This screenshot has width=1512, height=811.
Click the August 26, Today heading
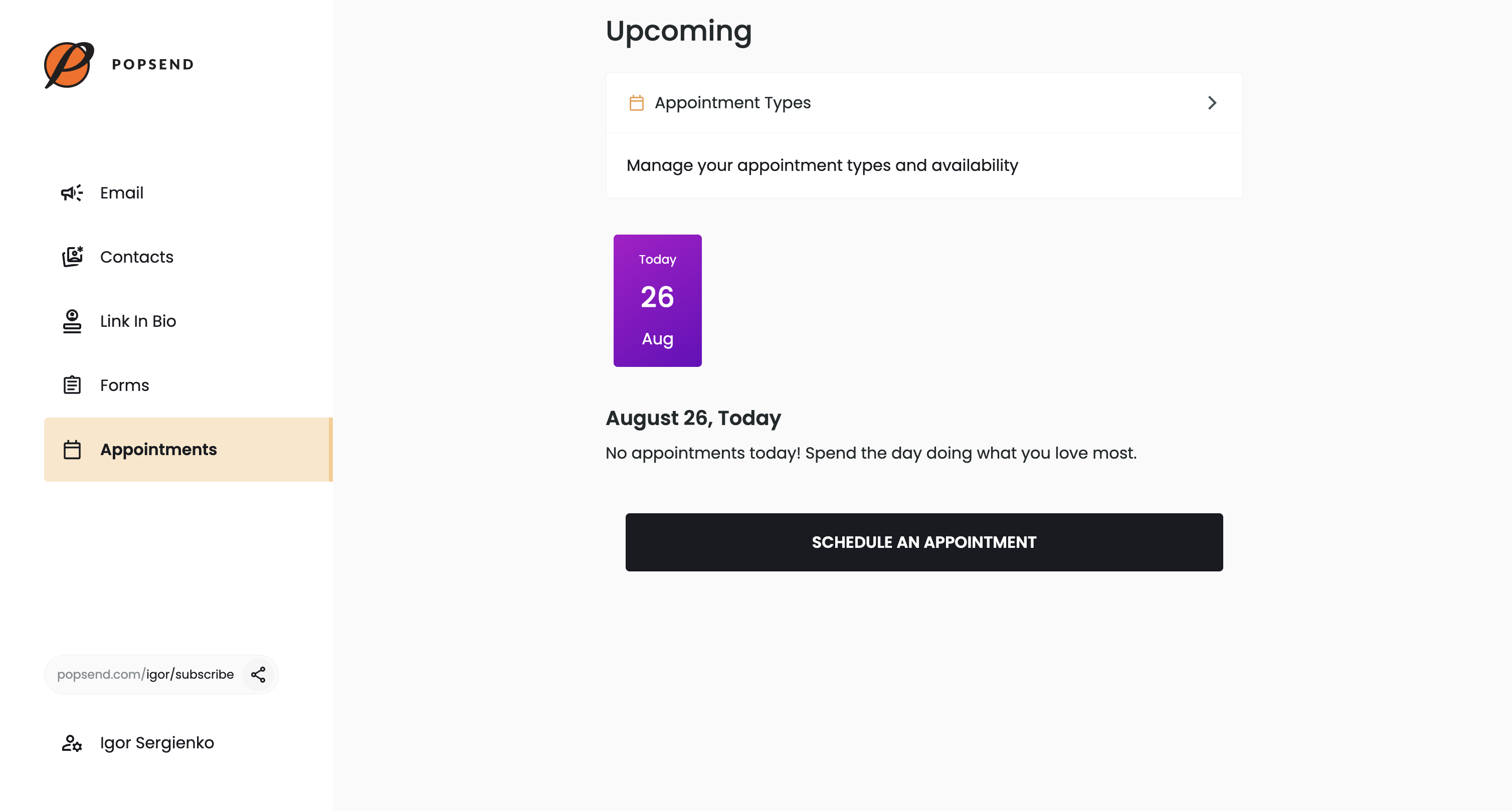[693, 418]
